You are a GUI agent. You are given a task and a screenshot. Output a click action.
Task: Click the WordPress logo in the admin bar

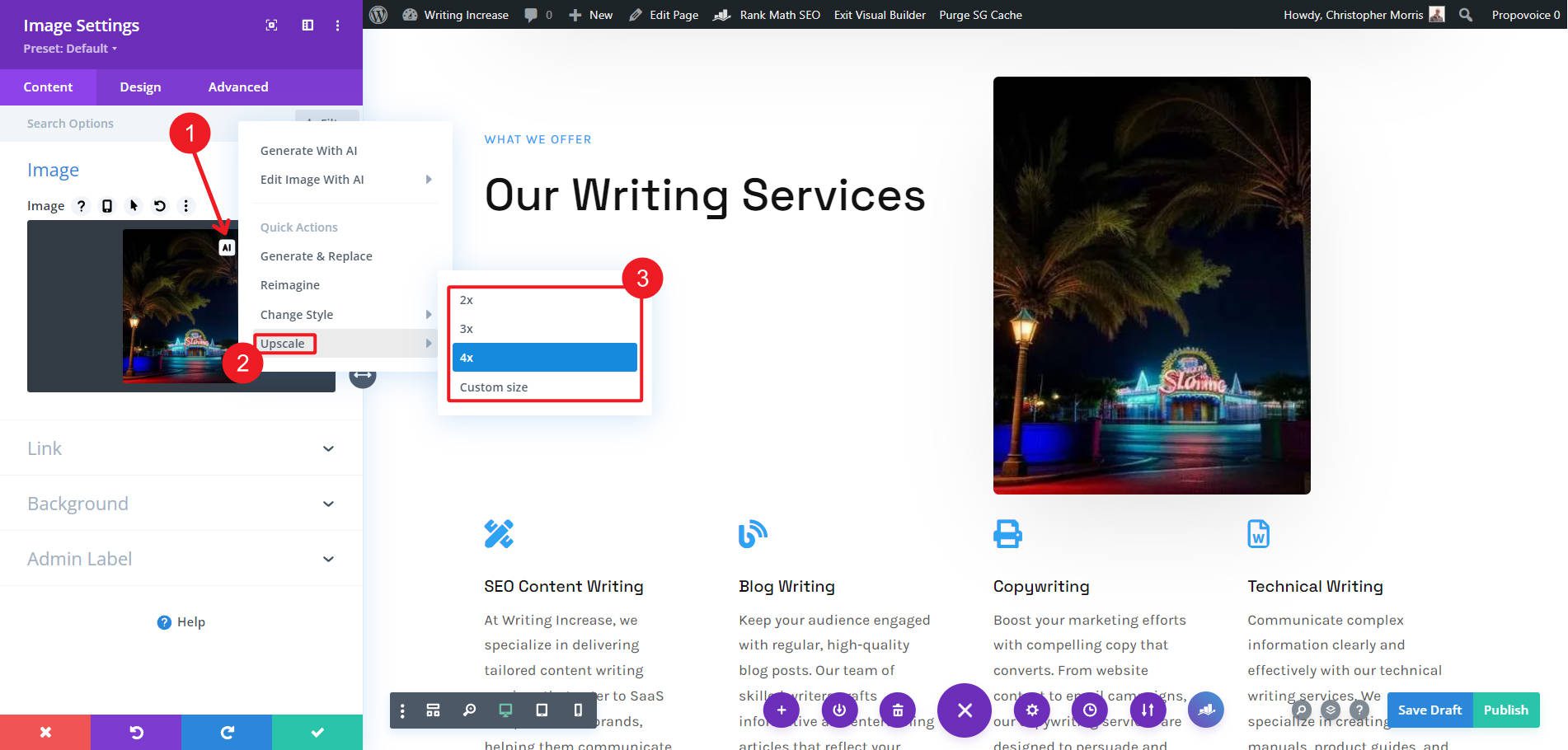point(377,14)
